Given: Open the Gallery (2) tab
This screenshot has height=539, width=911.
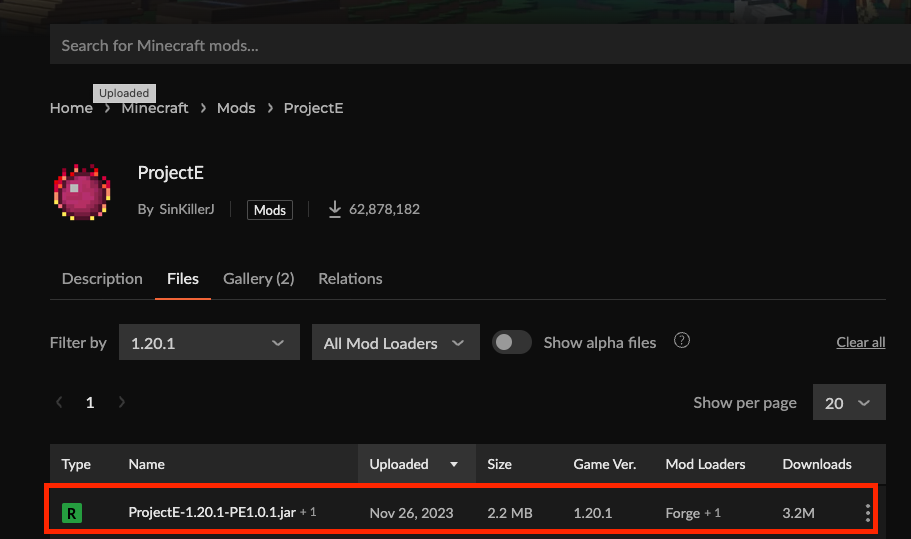Looking at the screenshot, I should (259, 279).
